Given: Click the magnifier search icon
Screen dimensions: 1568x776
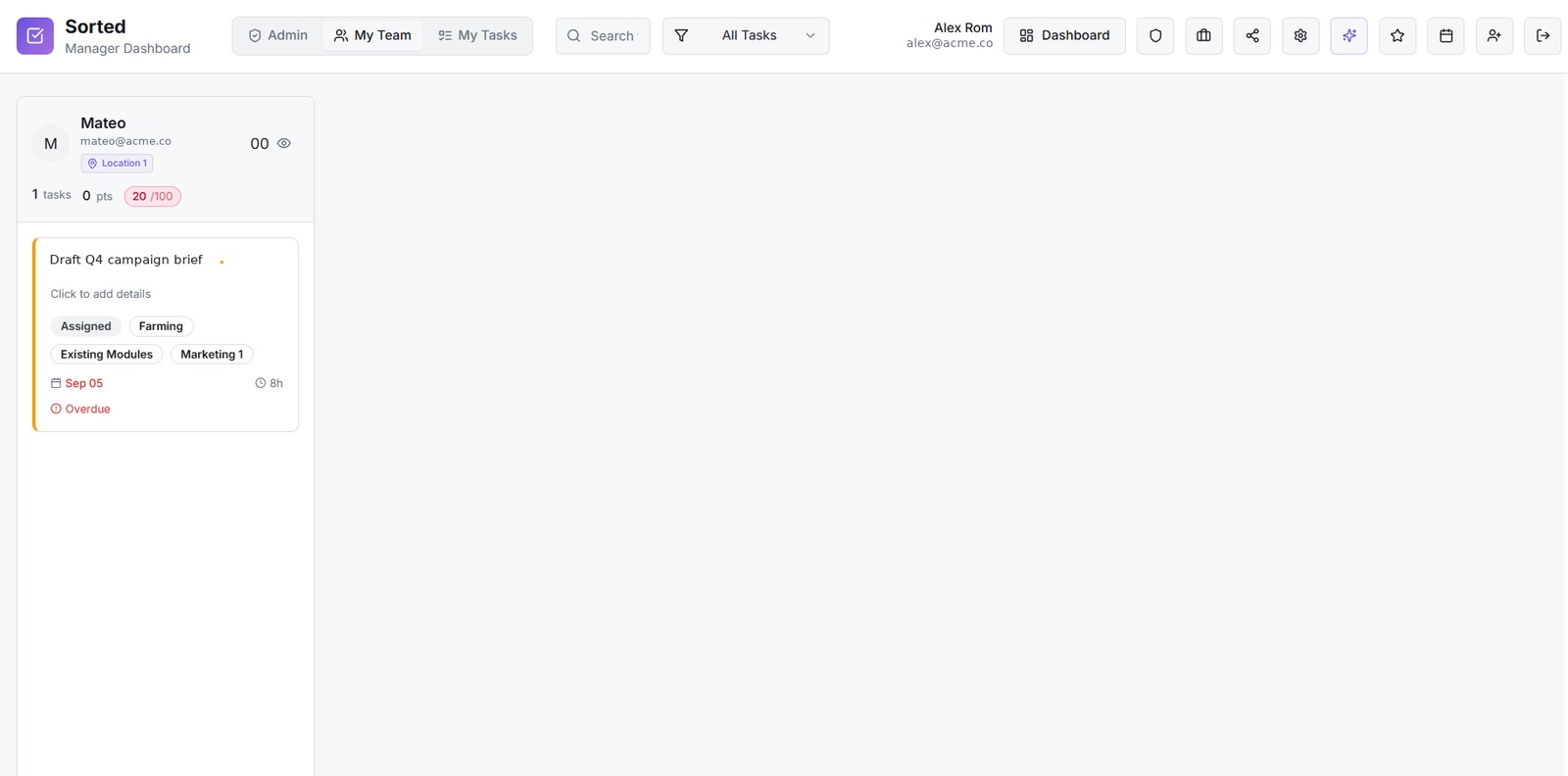Looking at the screenshot, I should 574,36.
